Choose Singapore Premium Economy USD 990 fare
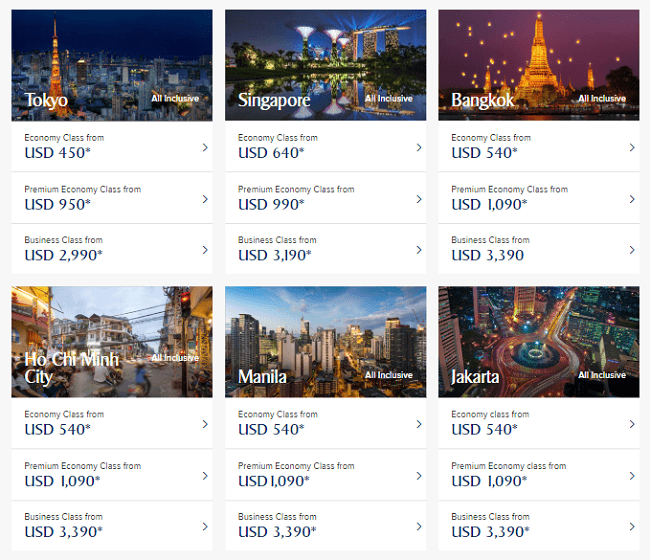This screenshot has height=560, width=650. 325,198
